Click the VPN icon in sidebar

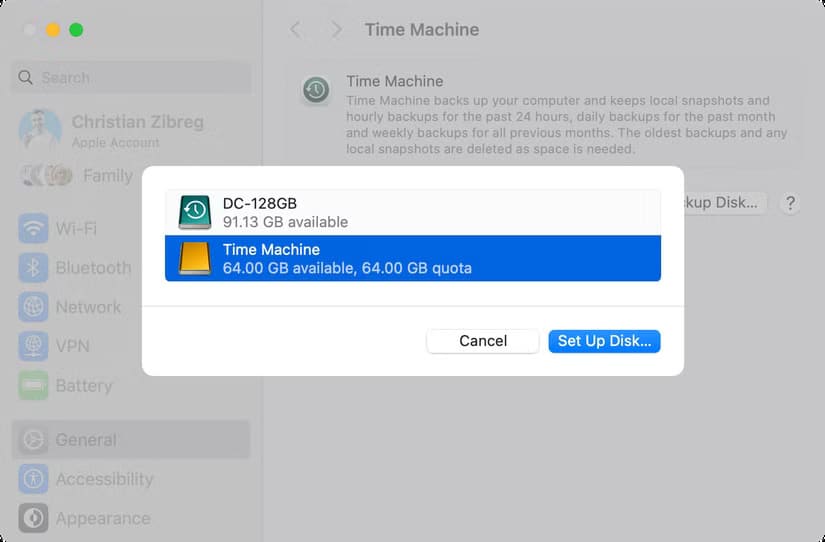pyautogui.click(x=34, y=347)
